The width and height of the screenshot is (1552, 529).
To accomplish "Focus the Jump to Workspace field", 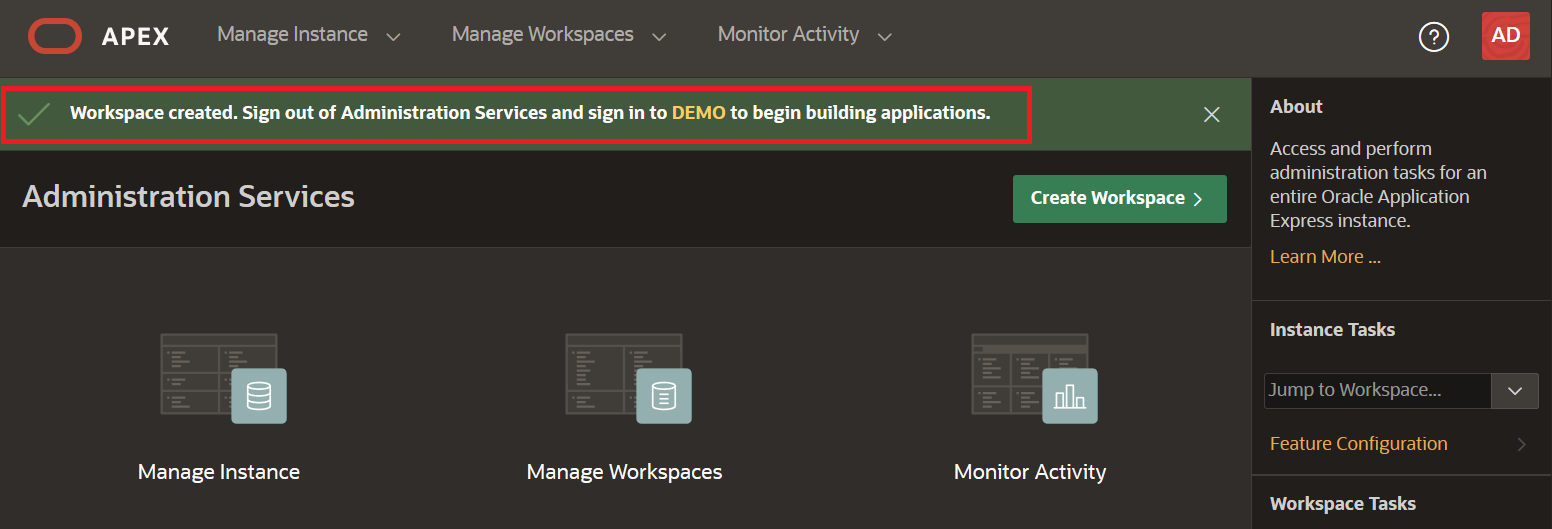I will click(1377, 391).
